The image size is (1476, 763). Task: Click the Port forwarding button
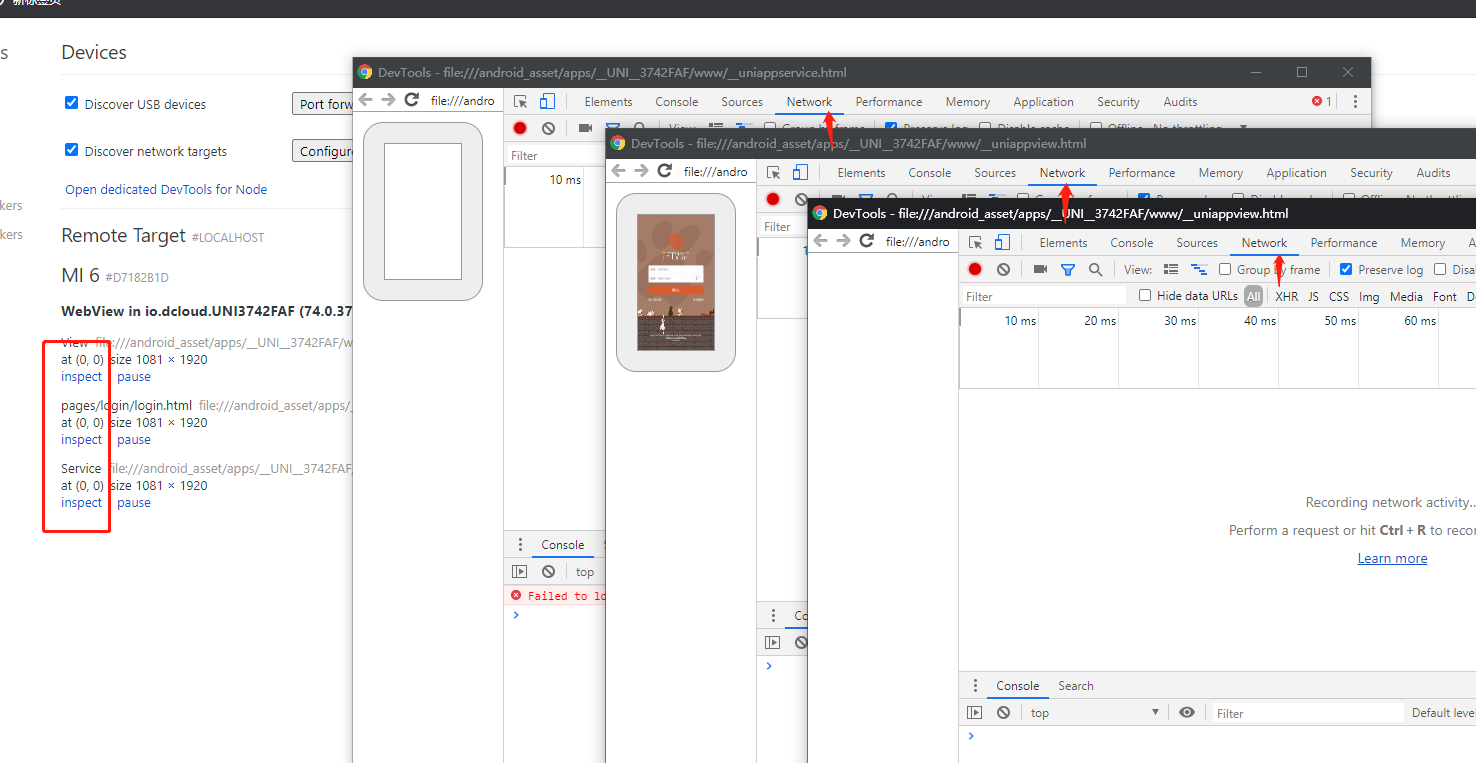click(x=324, y=104)
